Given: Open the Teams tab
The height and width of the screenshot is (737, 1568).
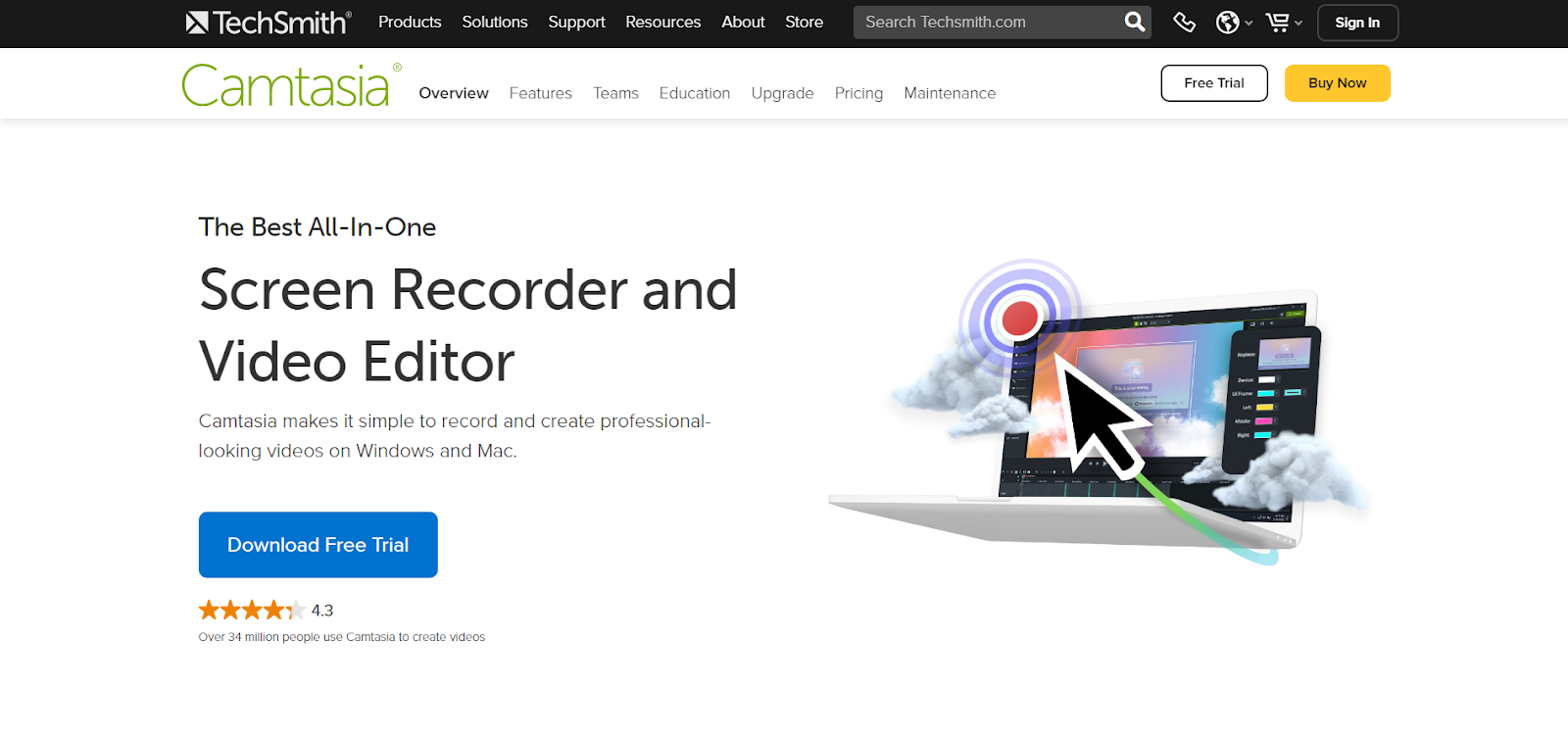Looking at the screenshot, I should [615, 93].
